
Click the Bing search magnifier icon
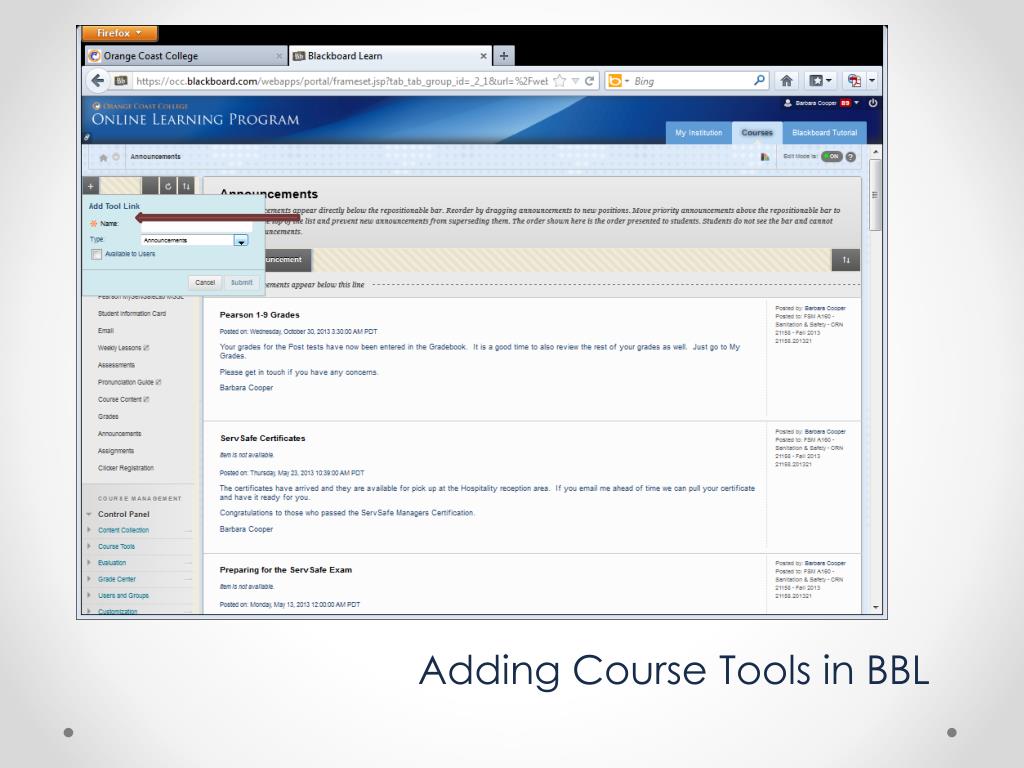tap(759, 80)
